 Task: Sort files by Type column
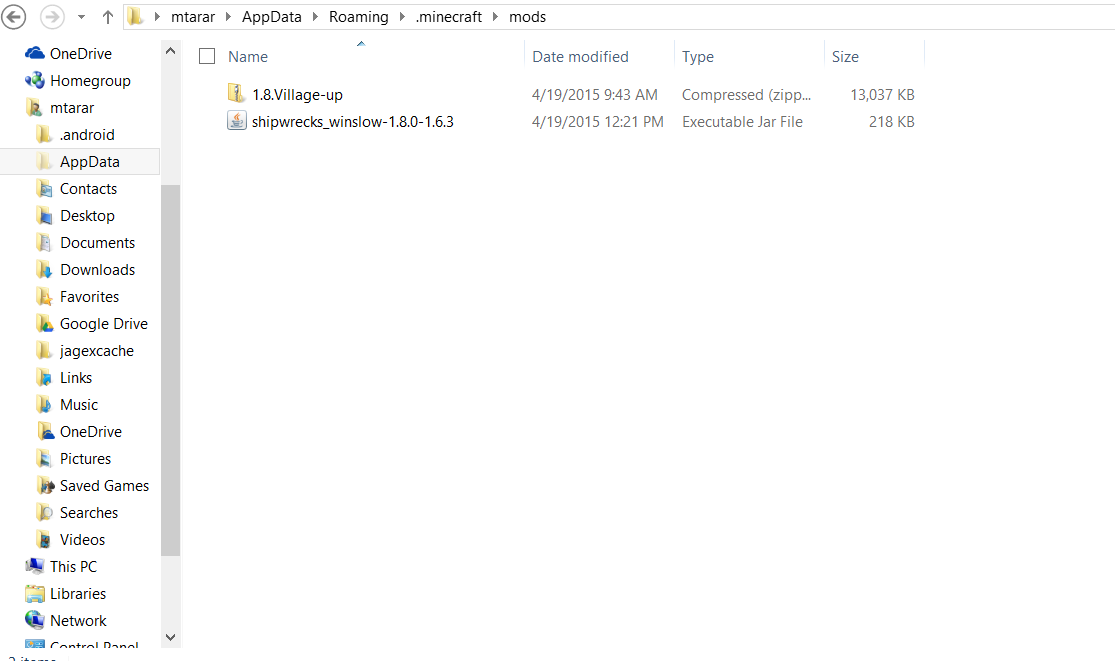[x=698, y=57]
